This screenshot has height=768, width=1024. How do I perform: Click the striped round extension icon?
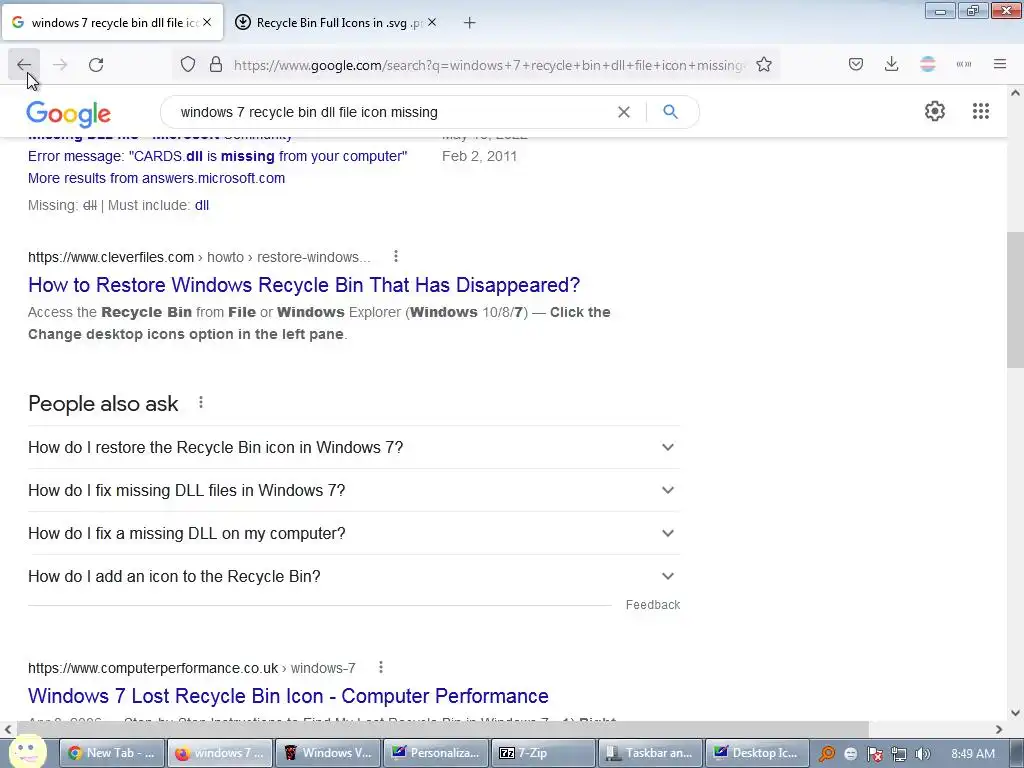click(x=928, y=64)
